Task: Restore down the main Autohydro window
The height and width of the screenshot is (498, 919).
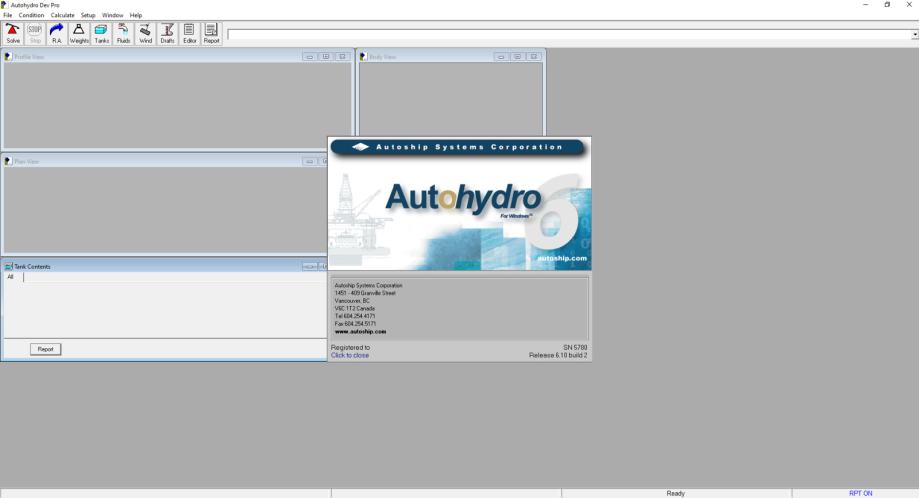Action: pos(887,5)
